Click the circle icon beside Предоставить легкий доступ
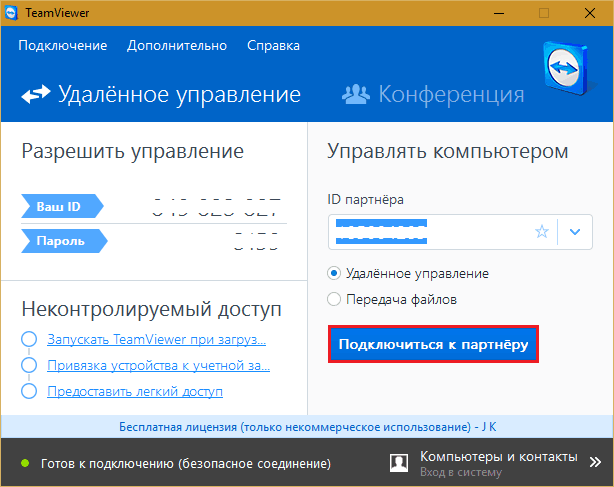The height and width of the screenshot is (487, 614). (x=29, y=391)
